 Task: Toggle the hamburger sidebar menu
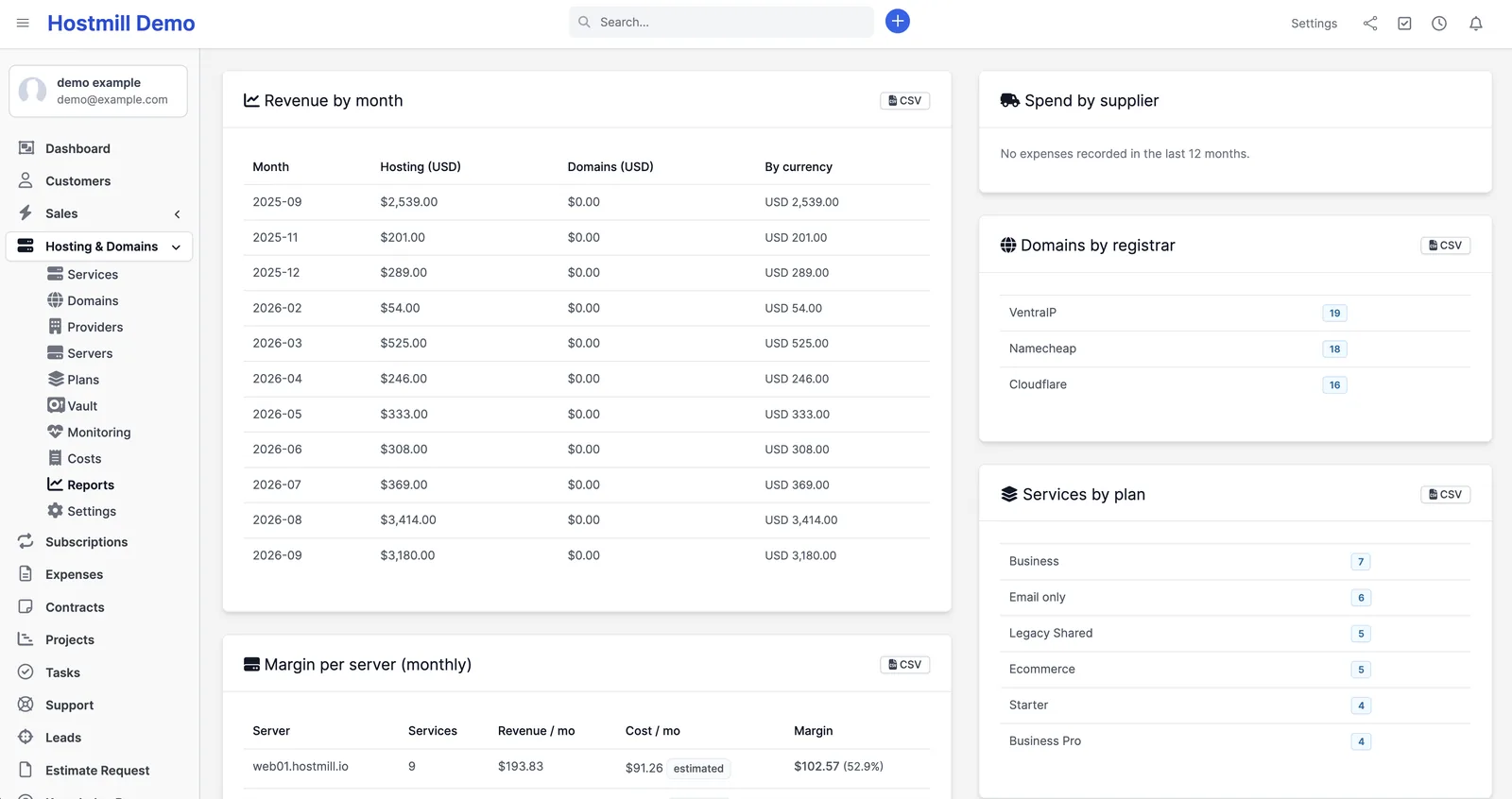[23, 23]
